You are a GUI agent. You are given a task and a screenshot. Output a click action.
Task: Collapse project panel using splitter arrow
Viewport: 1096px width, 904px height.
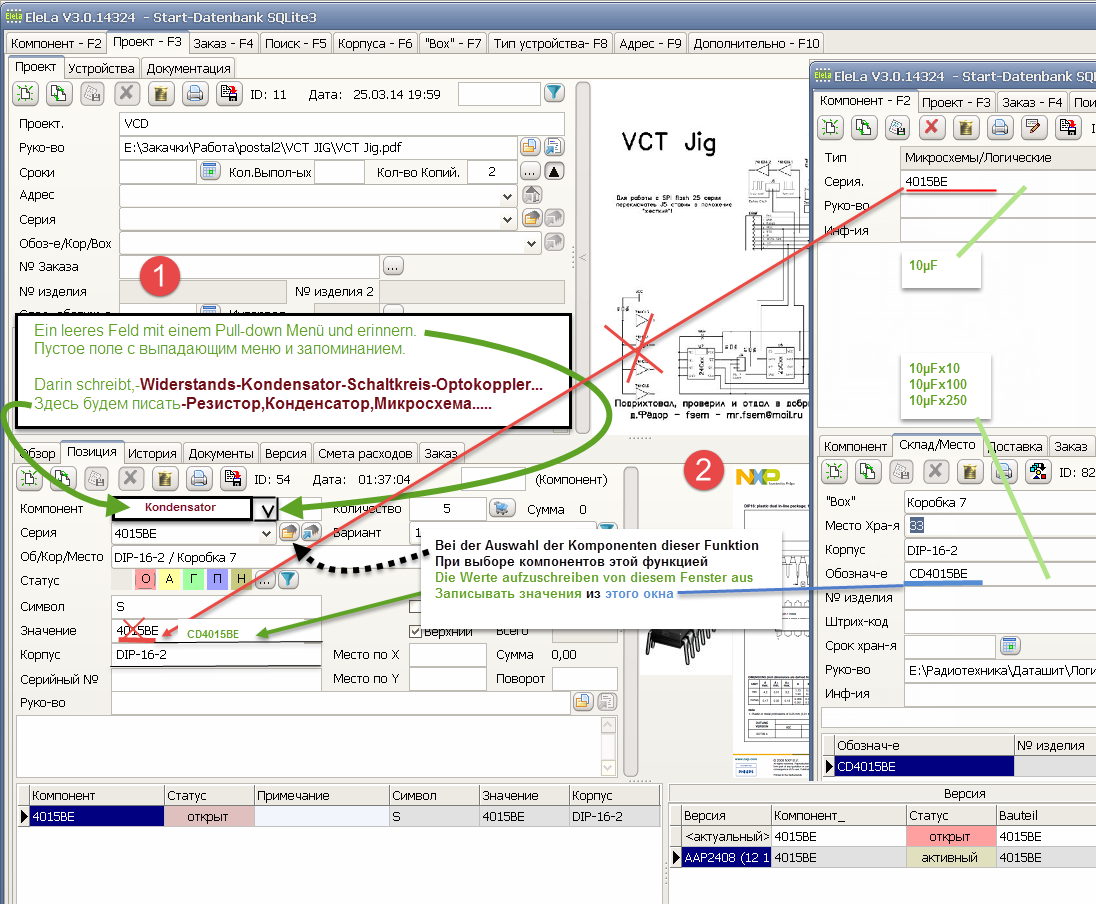pos(582,257)
